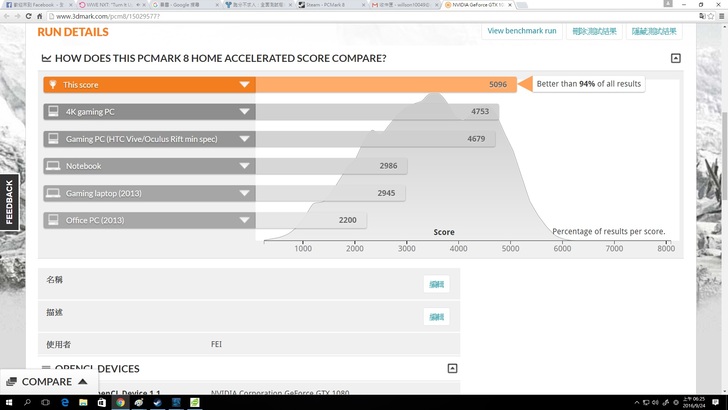728x410 pixels.
Task: Click the volume icon in the system tray
Action: pos(655,403)
